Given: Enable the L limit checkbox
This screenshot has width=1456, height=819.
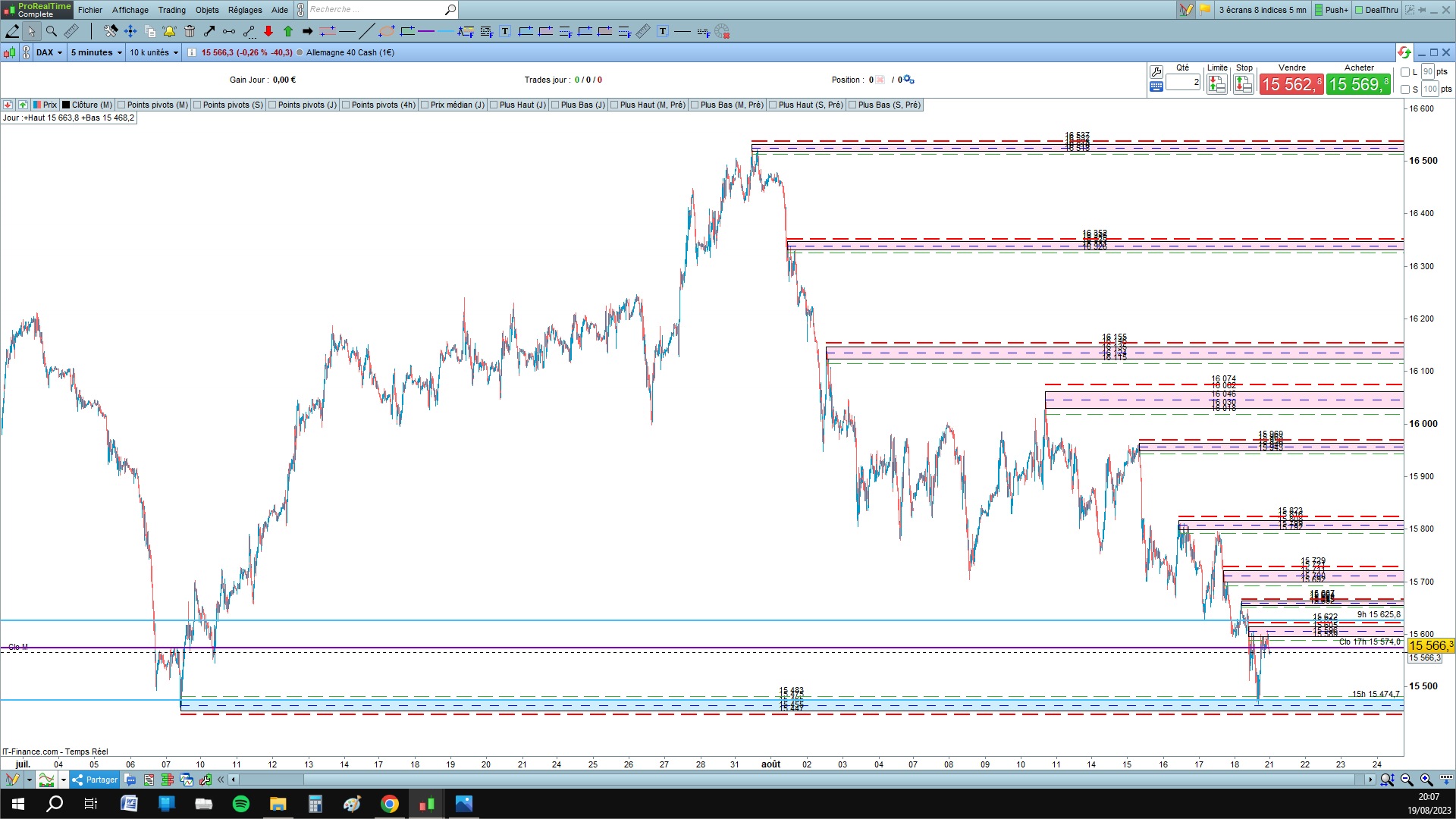Looking at the screenshot, I should (1405, 72).
